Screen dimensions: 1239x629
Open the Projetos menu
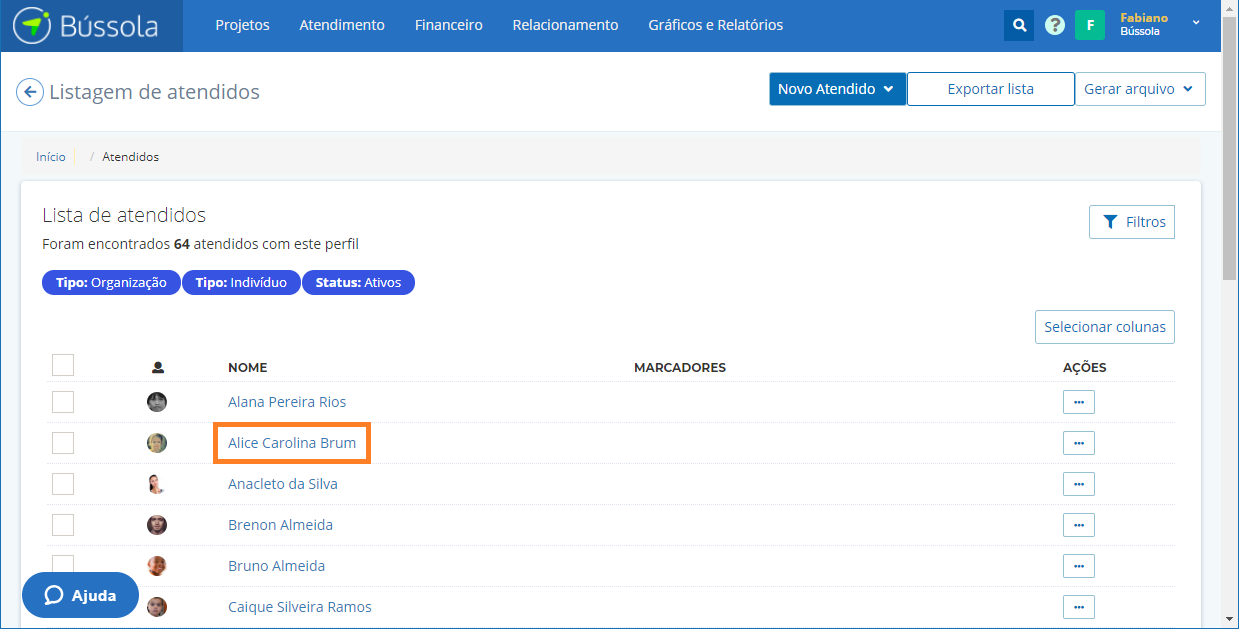pyautogui.click(x=243, y=25)
